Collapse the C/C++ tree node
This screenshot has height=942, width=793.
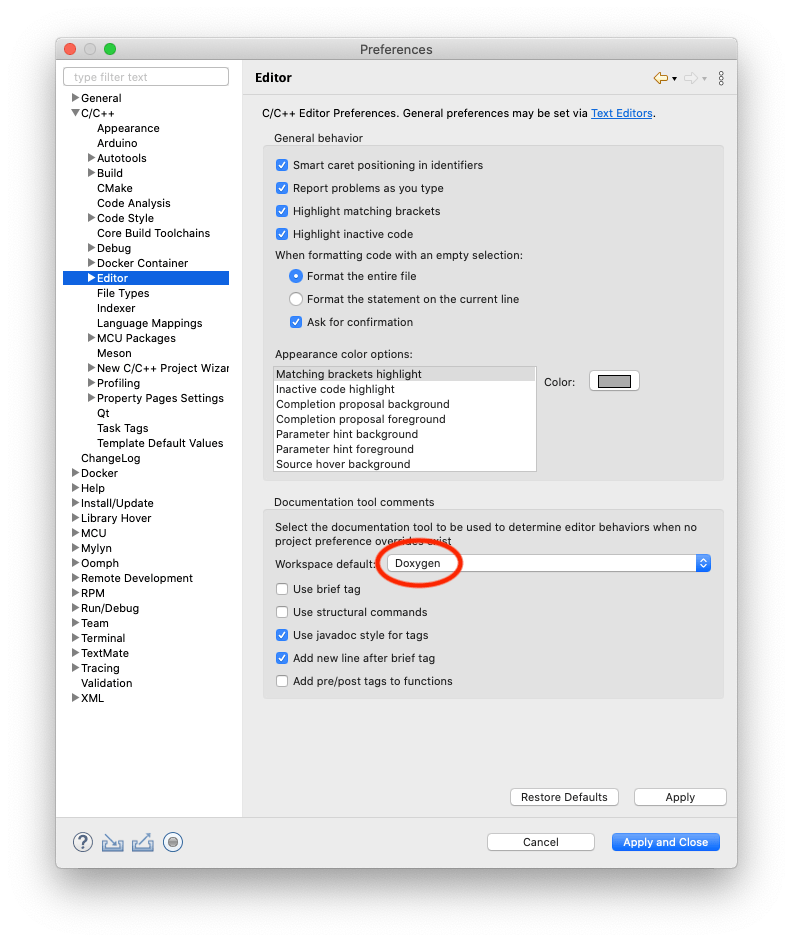75,112
